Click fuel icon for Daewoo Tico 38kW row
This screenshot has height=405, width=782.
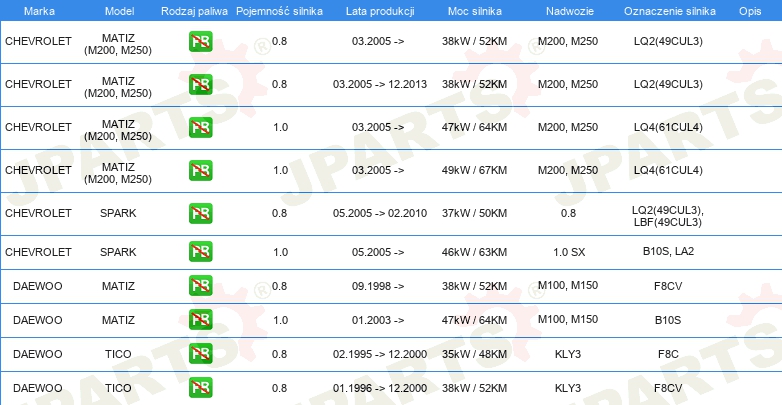tap(201, 388)
